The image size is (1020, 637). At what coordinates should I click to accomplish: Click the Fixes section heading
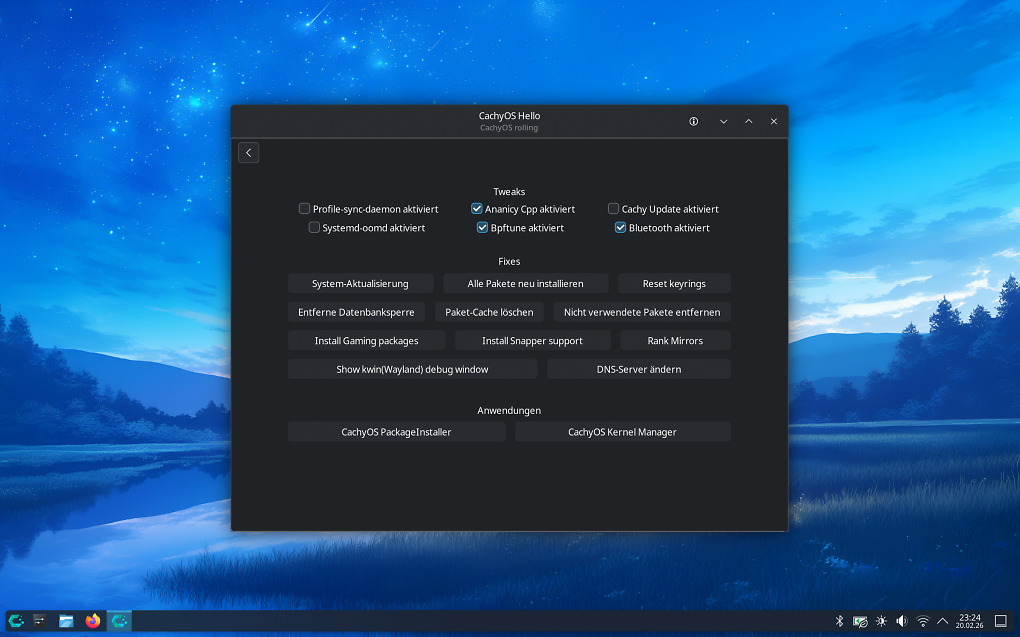tap(509, 262)
